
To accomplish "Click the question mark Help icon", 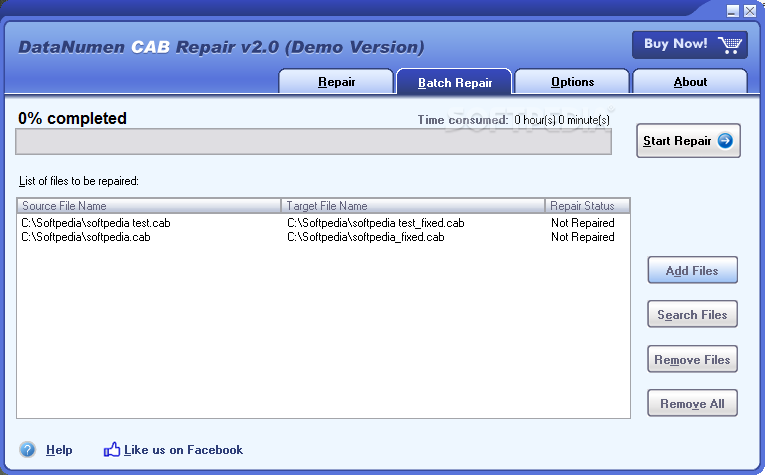I will coord(27,450).
